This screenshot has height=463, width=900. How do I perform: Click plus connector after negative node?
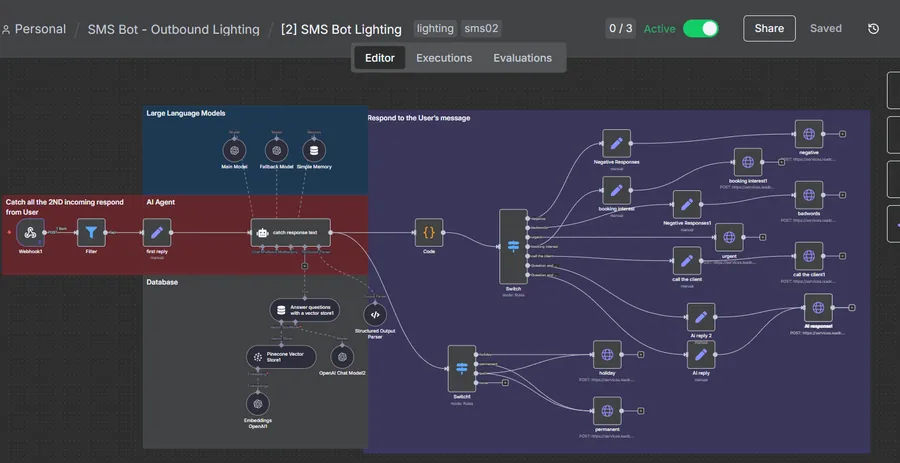(x=843, y=134)
